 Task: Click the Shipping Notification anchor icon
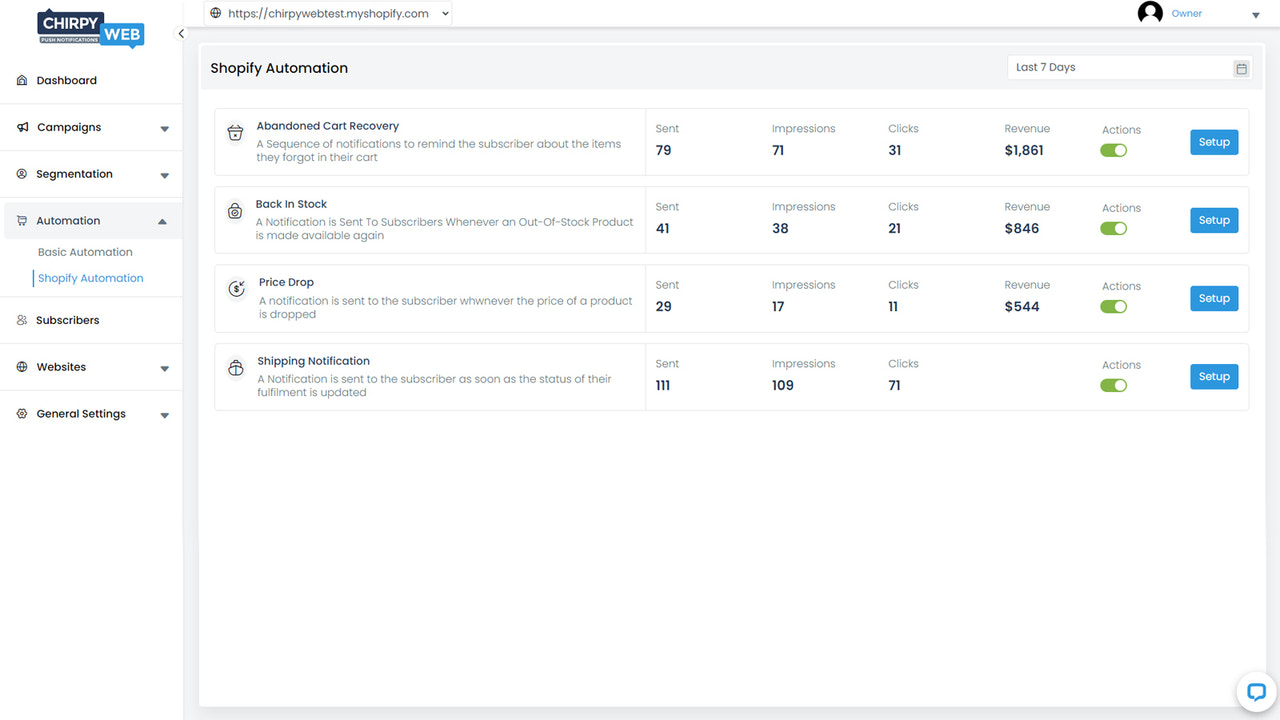[x=235, y=367]
